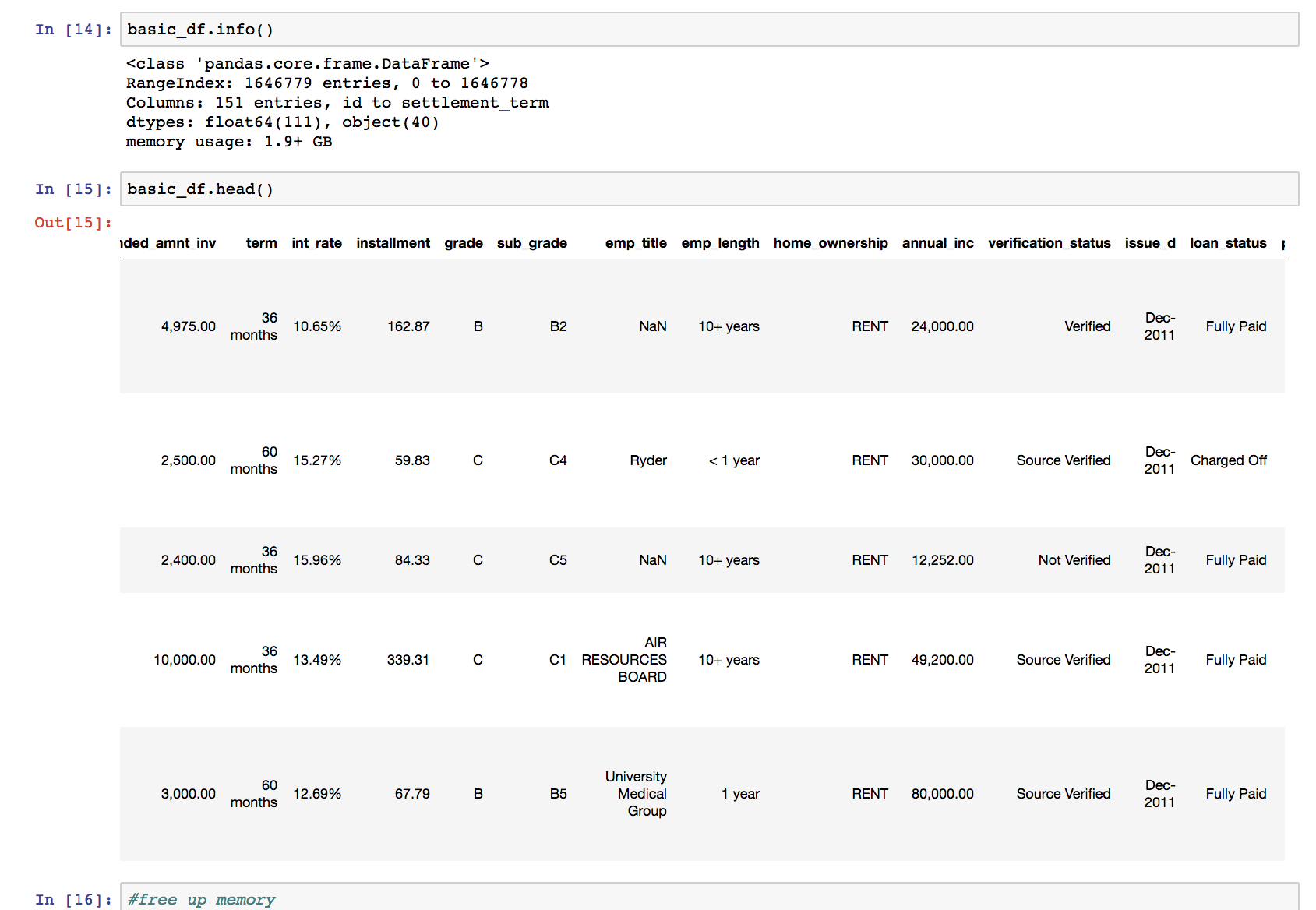Click the int_rate column header

(316, 243)
